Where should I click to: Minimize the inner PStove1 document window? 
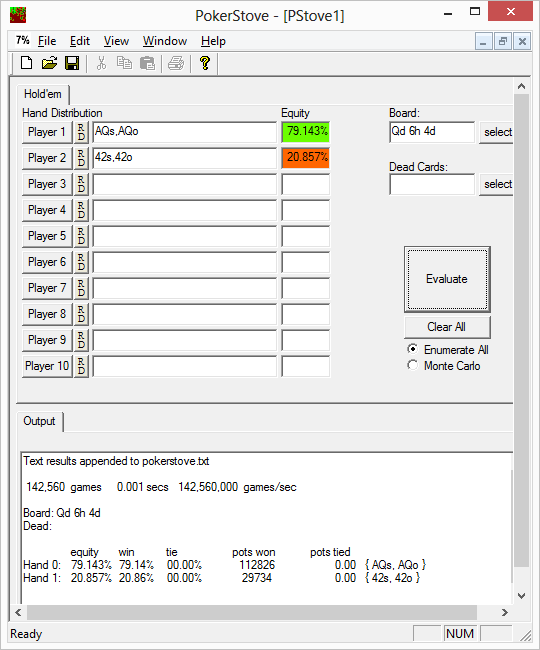tap(483, 41)
